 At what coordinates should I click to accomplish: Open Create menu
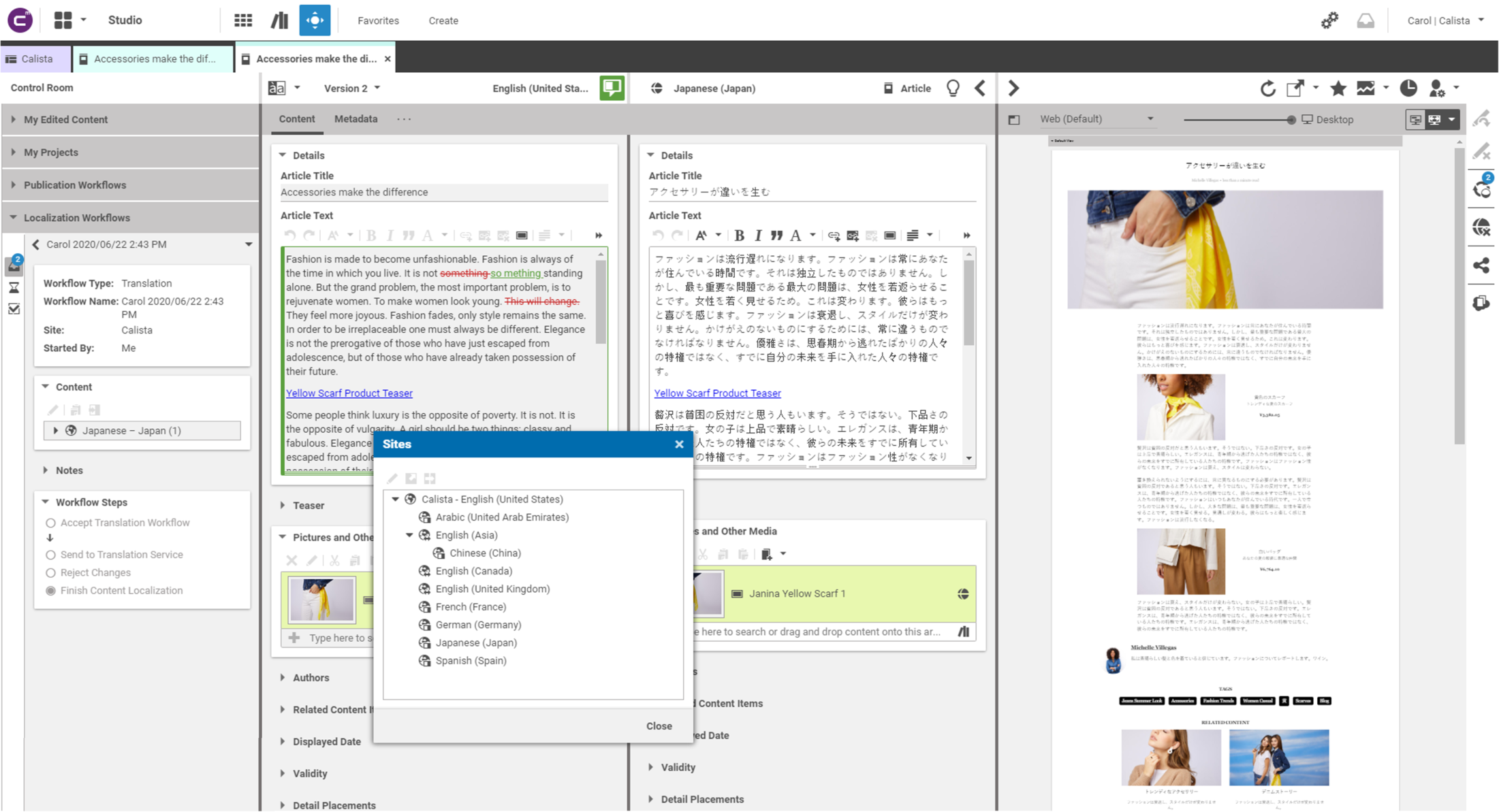tap(443, 20)
